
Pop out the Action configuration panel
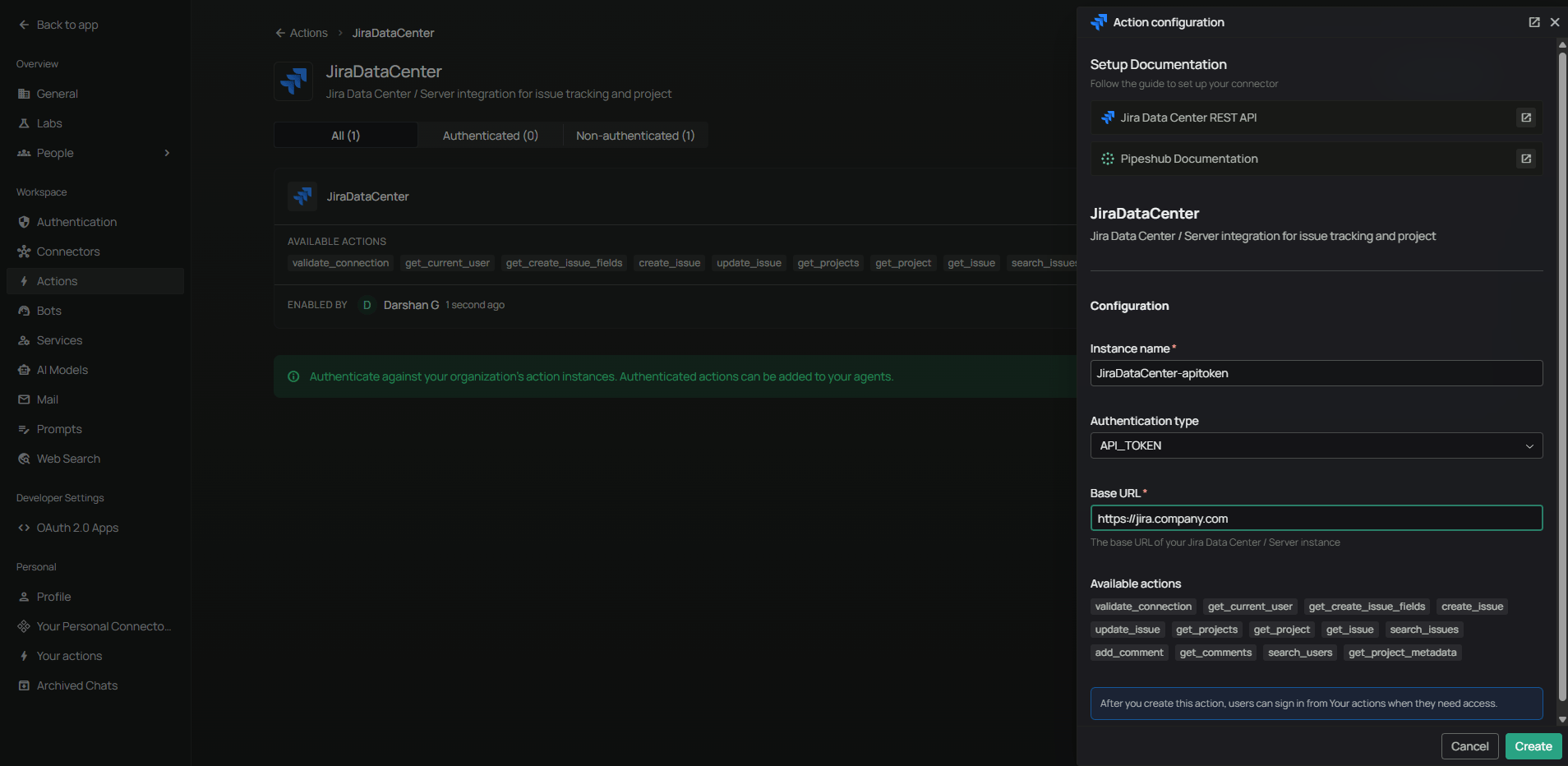click(1534, 22)
